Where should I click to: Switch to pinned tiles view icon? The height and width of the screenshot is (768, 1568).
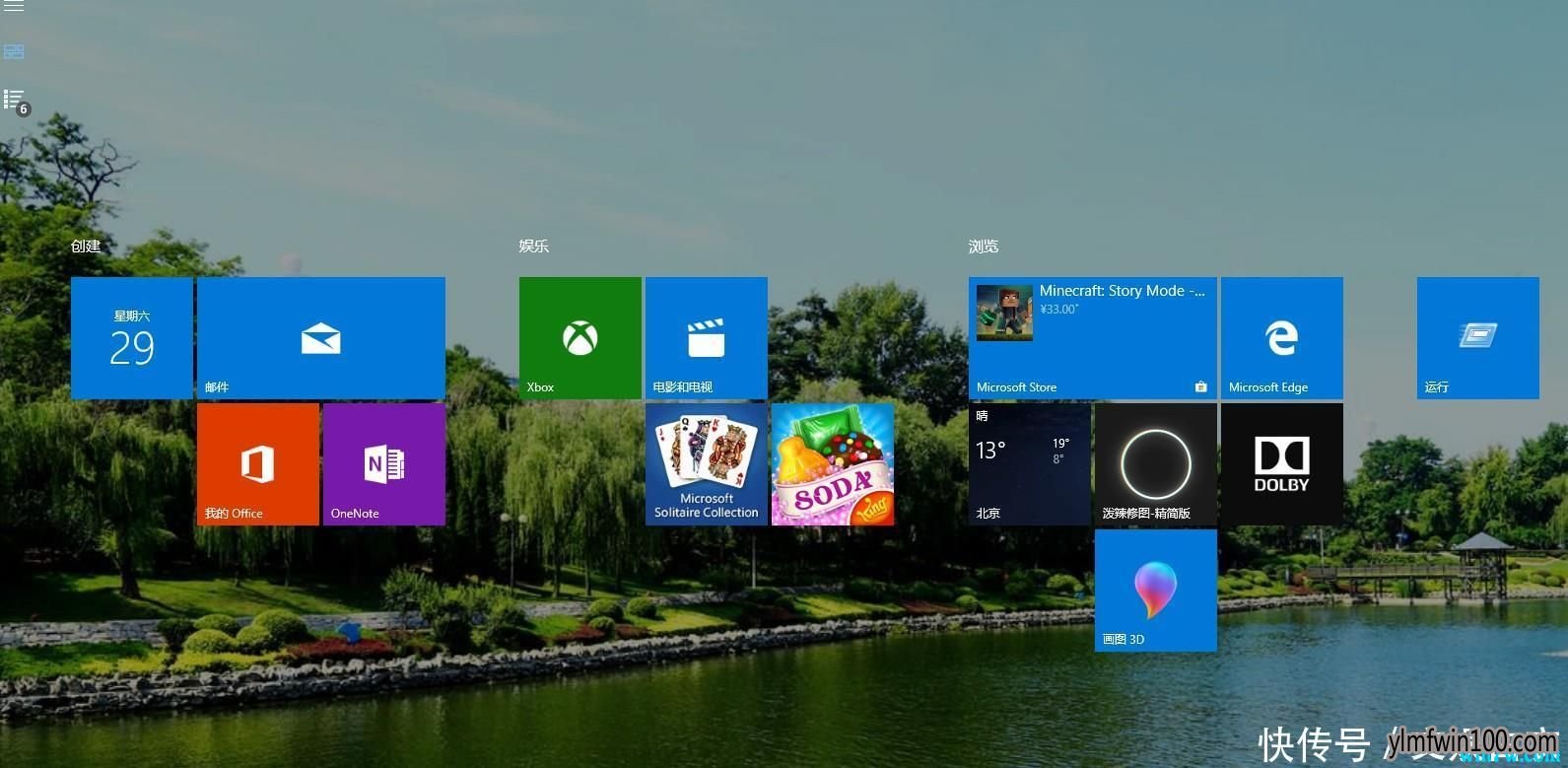tap(14, 51)
